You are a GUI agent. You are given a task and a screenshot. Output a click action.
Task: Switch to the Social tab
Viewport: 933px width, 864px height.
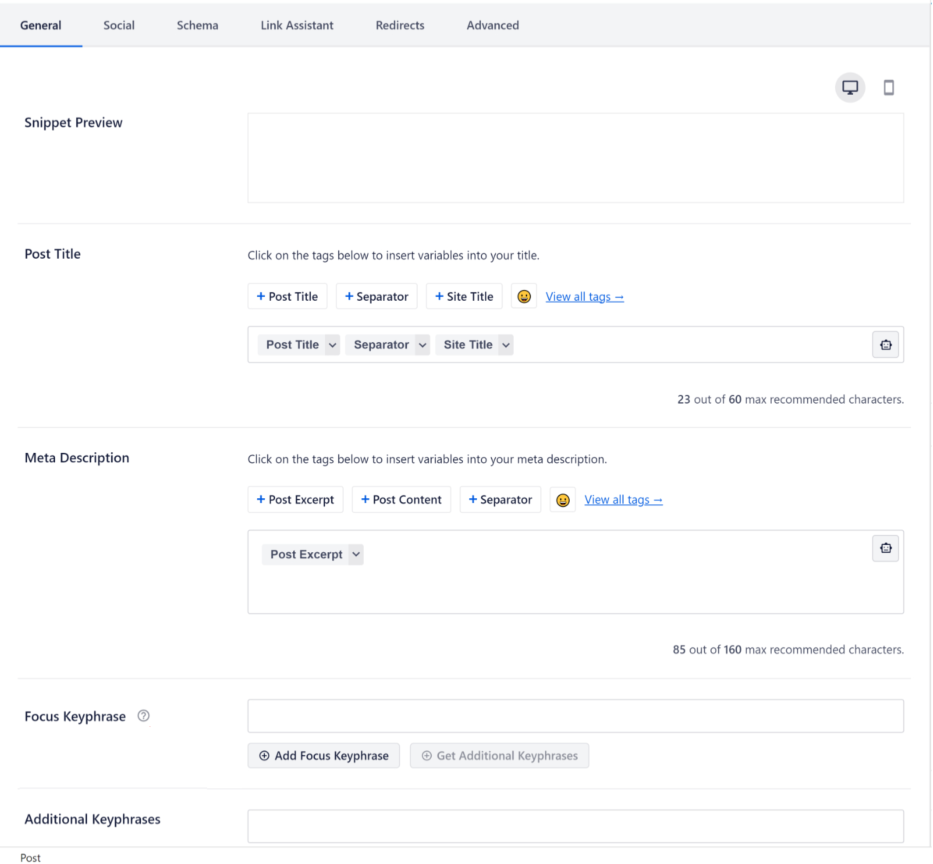tap(119, 25)
